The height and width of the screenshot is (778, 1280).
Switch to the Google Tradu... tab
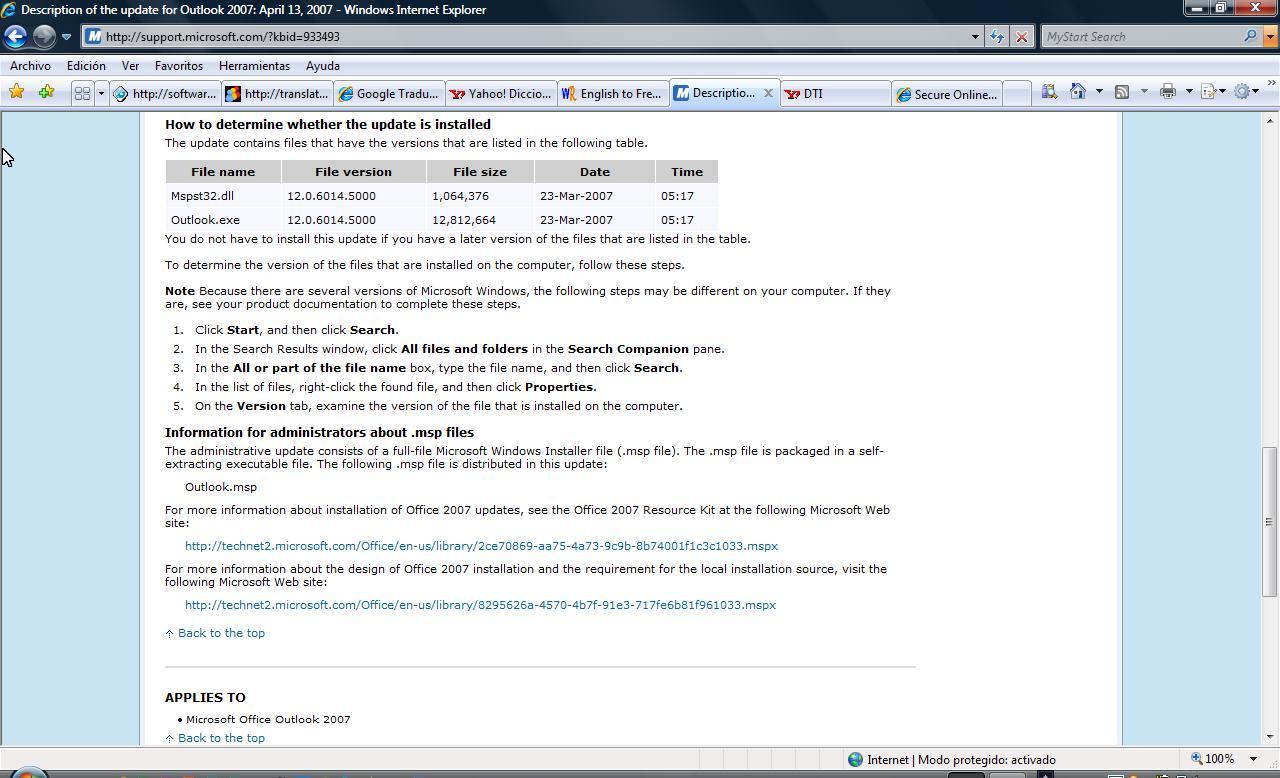coord(388,93)
